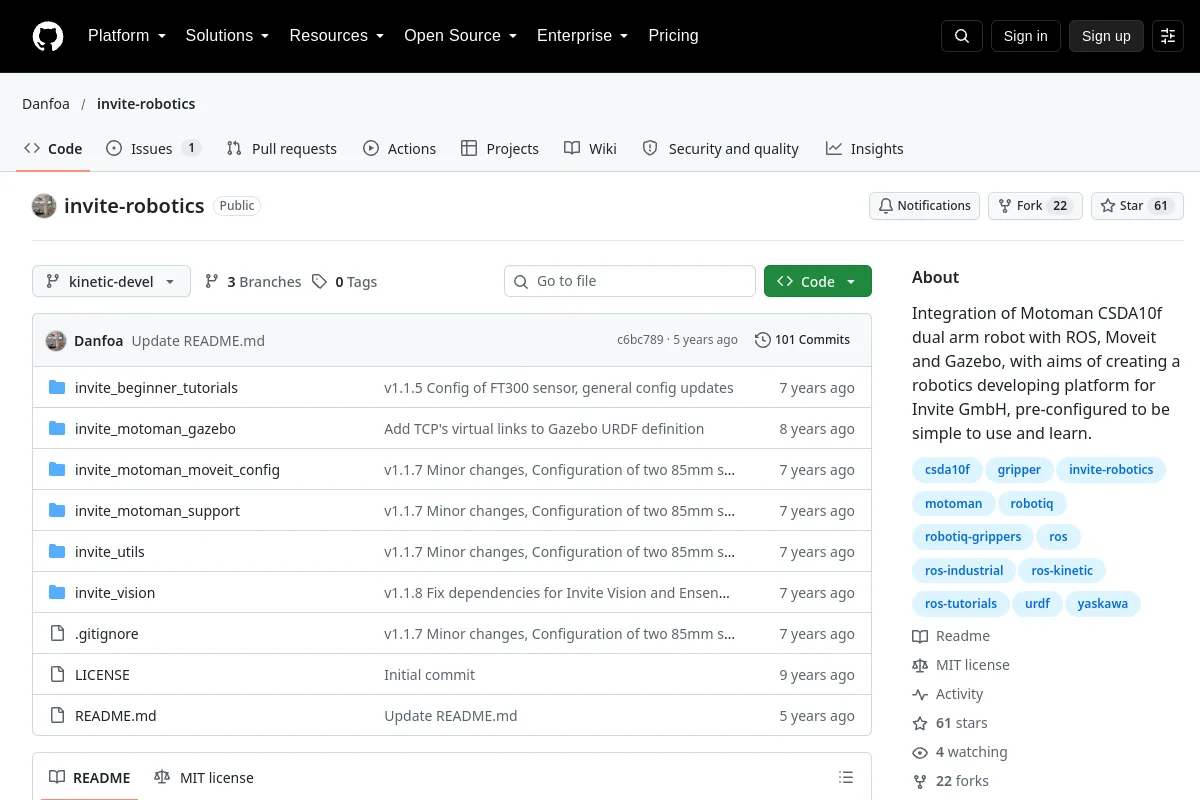Screen dimensions: 1200x800
Task: Click the gripper topic tag
Action: 1019,470
